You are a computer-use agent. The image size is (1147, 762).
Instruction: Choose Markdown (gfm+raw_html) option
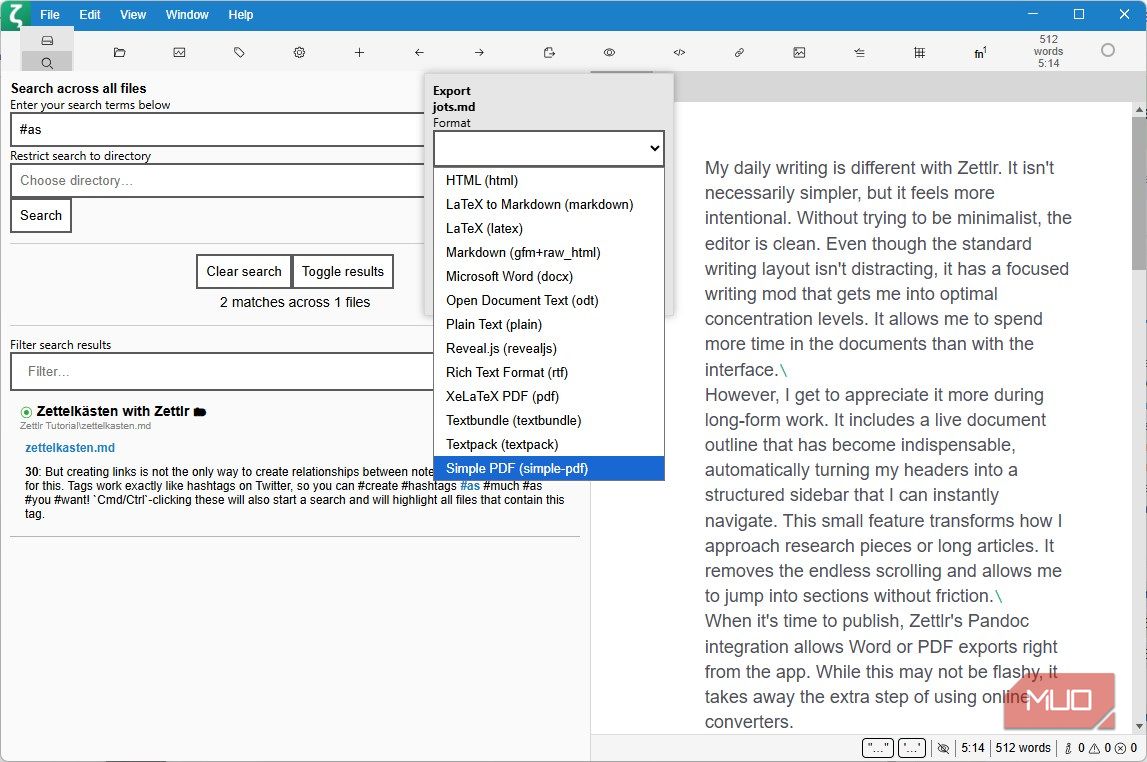pos(549,253)
